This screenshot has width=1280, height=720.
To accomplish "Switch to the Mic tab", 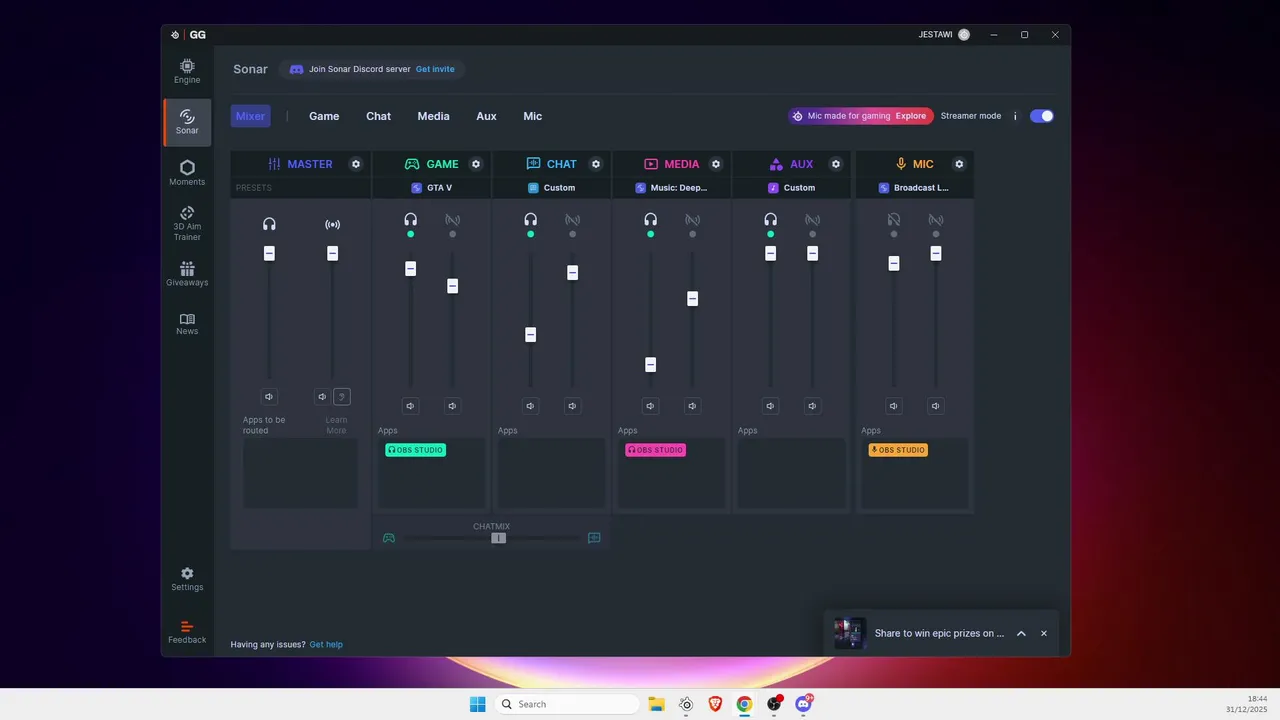I will pos(532,116).
